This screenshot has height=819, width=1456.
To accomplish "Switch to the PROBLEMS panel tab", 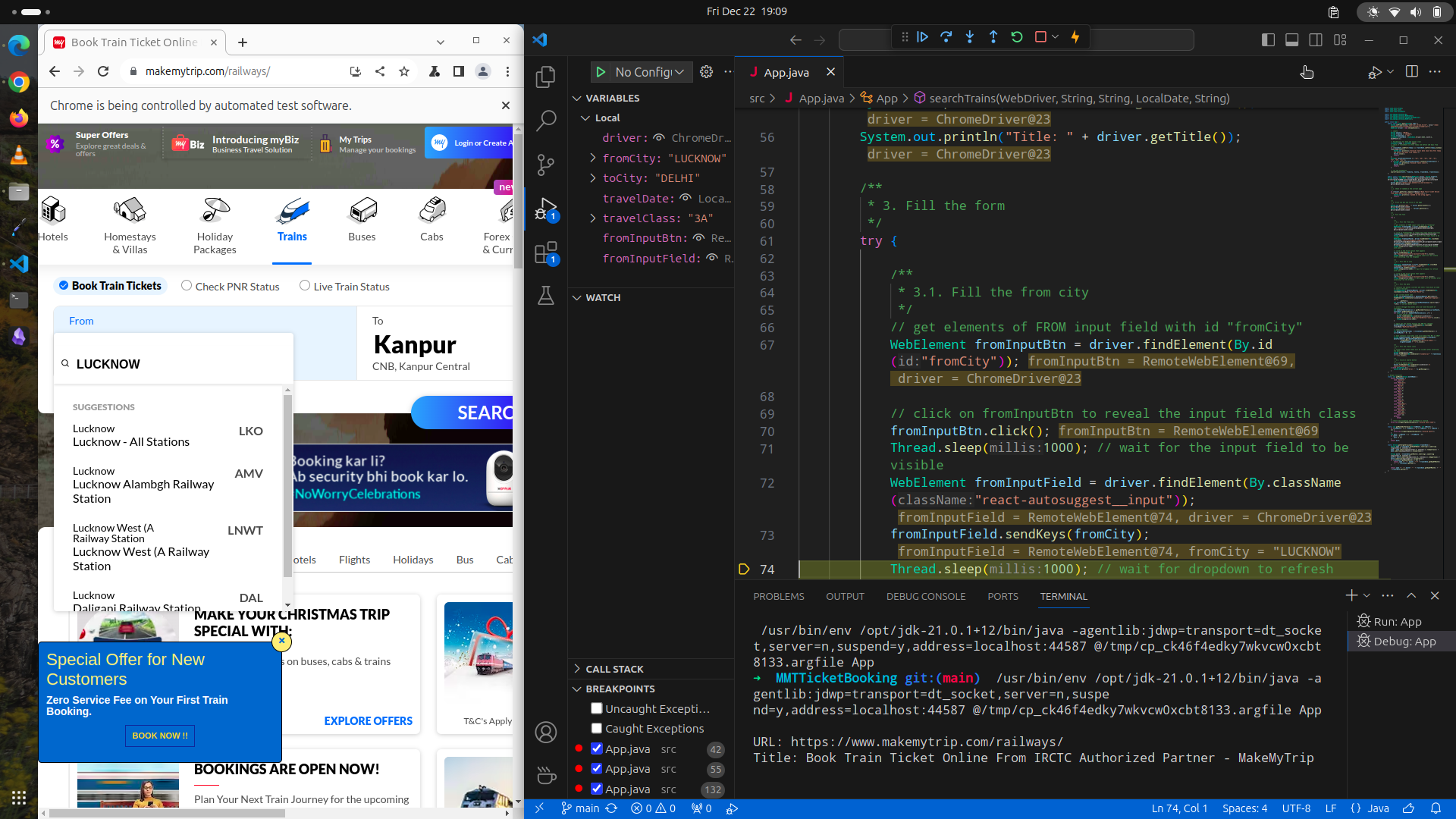I will (x=778, y=596).
